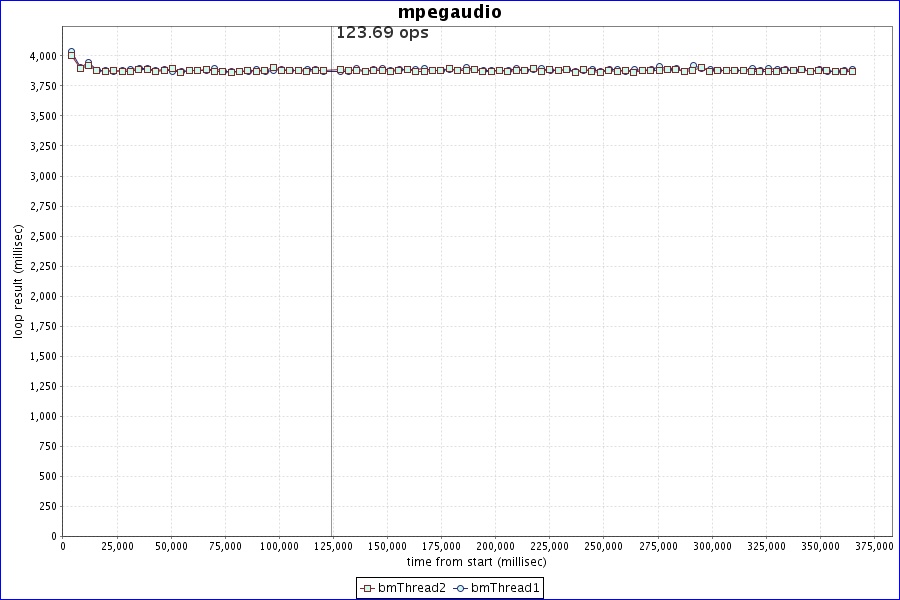Select the bmThread2 legend label

pyautogui.click(x=411, y=588)
